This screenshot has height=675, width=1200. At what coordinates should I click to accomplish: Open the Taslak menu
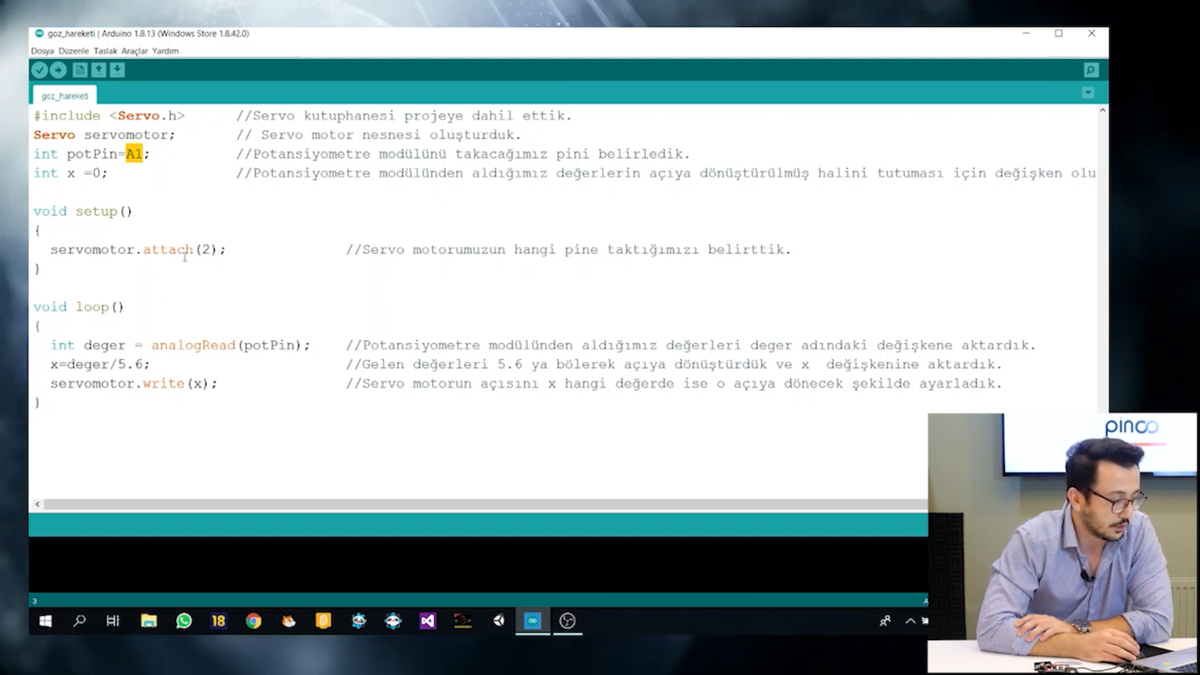tap(105, 51)
